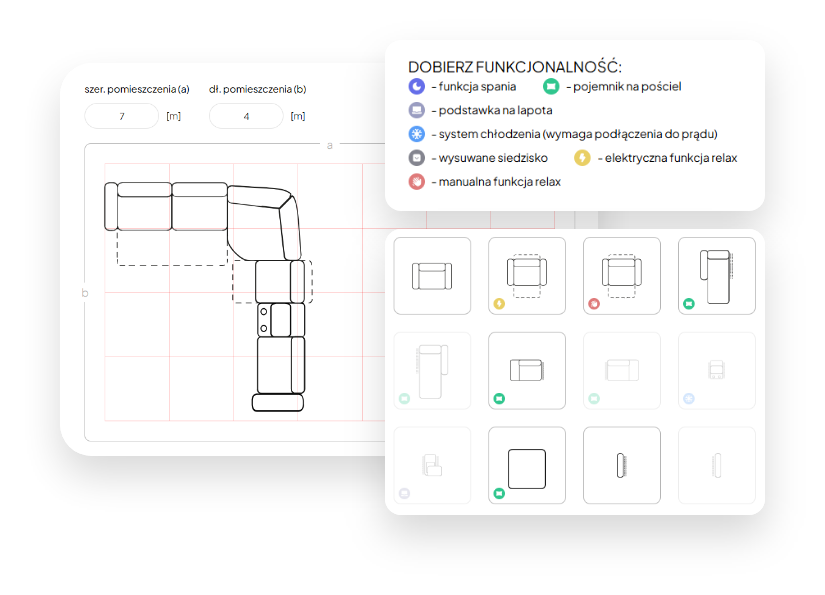
Task: Select the bottom end armrest of the plan sofa
Action: tap(278, 402)
